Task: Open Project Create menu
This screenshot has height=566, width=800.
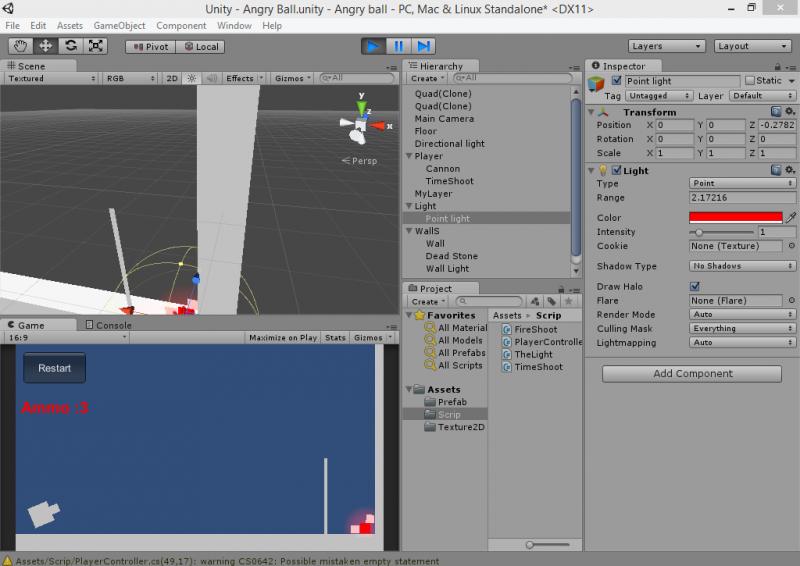Action: (x=428, y=302)
